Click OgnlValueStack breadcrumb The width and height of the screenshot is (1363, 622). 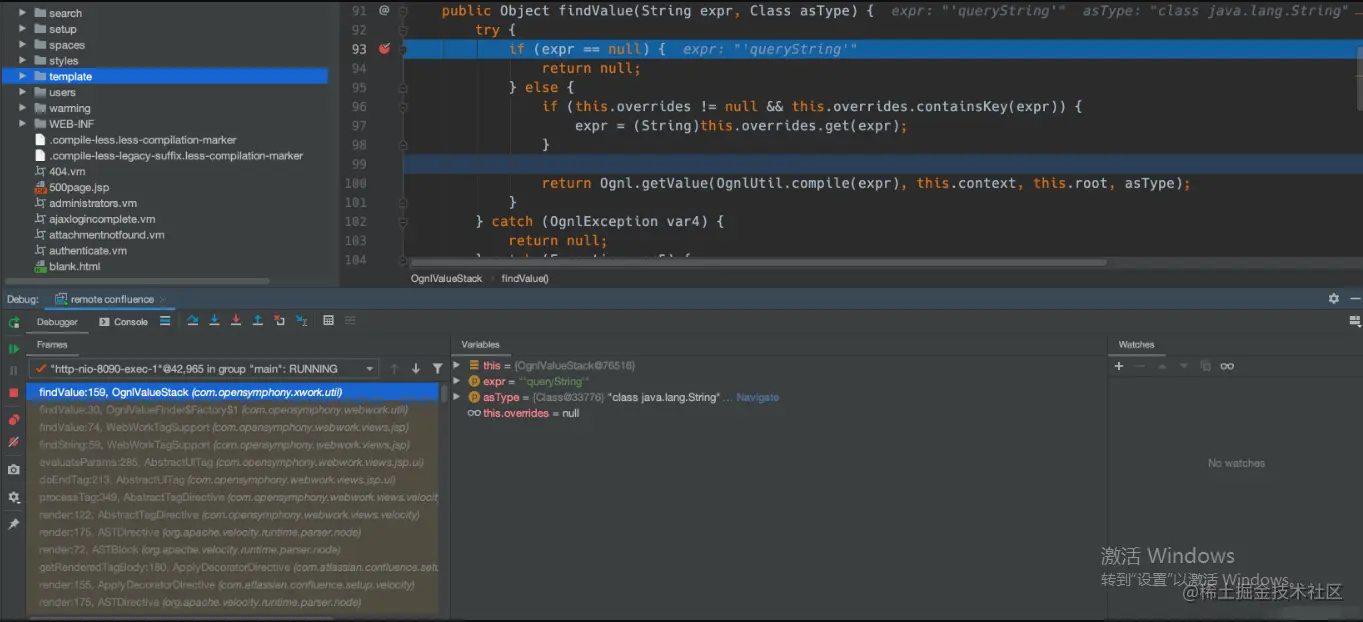tap(446, 278)
